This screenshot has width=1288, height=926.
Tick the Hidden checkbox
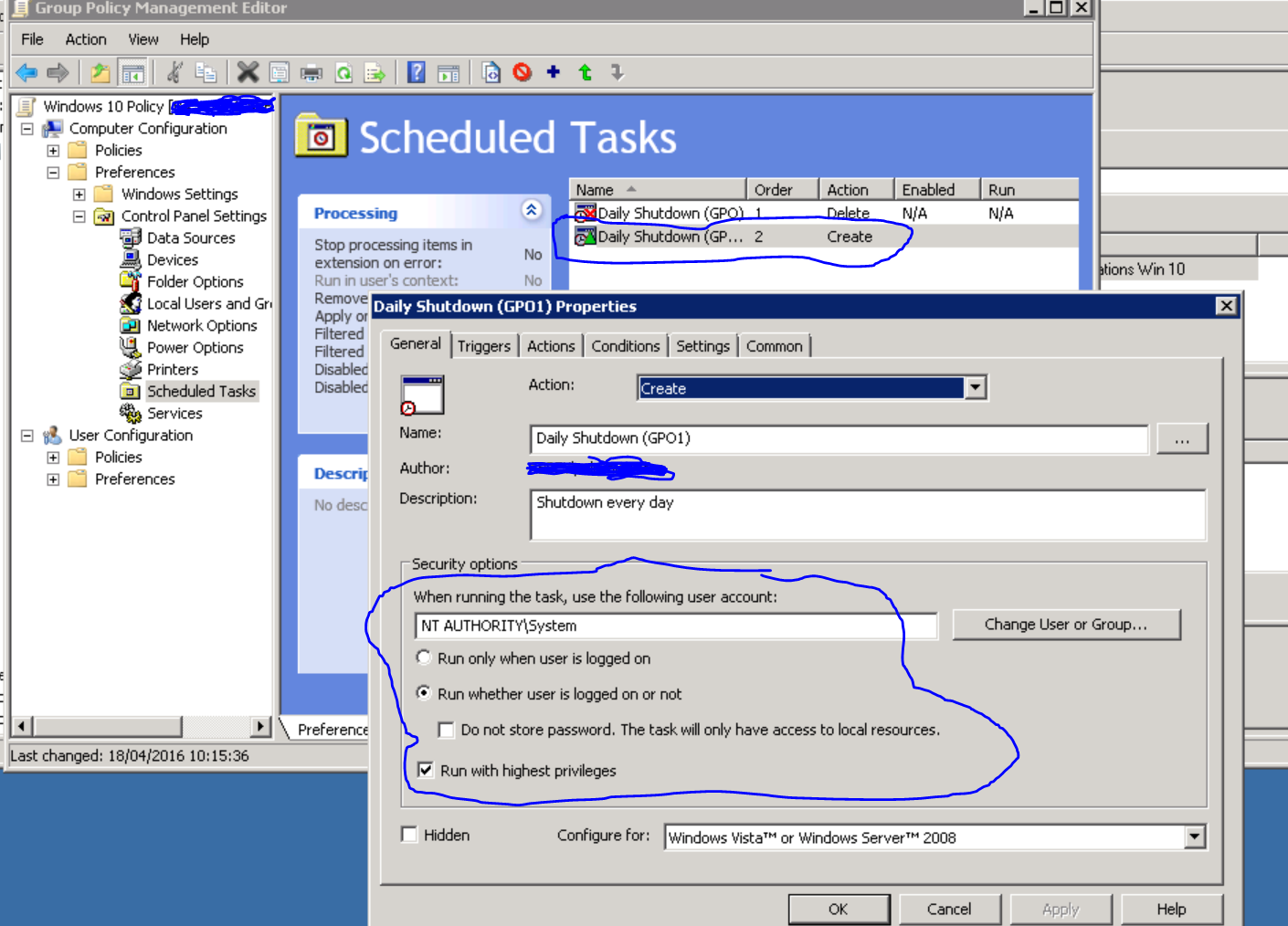(x=409, y=835)
